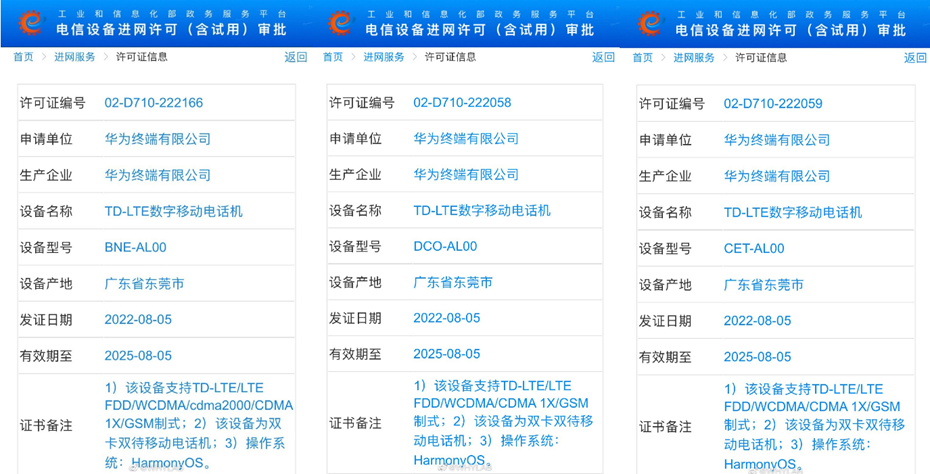Viewport: 930px width, 474px height.
Task: Click 广东省东莞市 on the BNE-AL00 page
Action: point(144,284)
